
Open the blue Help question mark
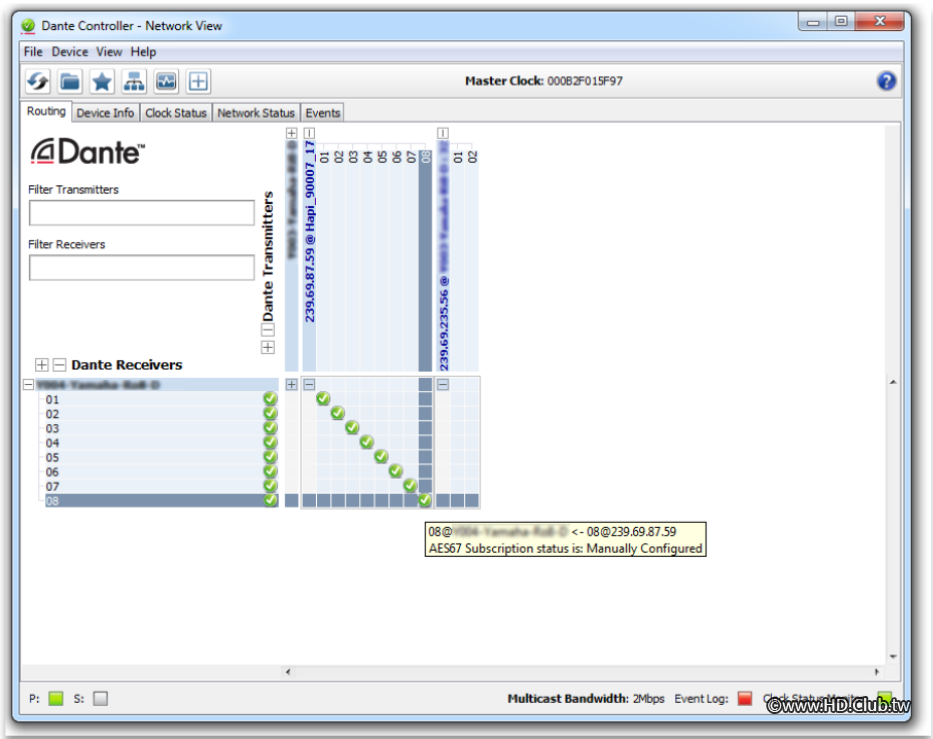[x=886, y=81]
